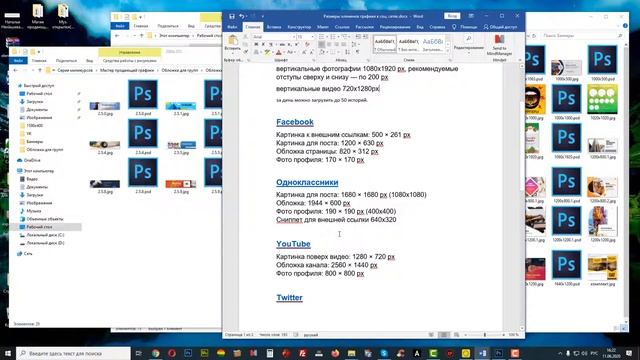
Task: Click the numbered list icon in Word
Action: (333, 37)
